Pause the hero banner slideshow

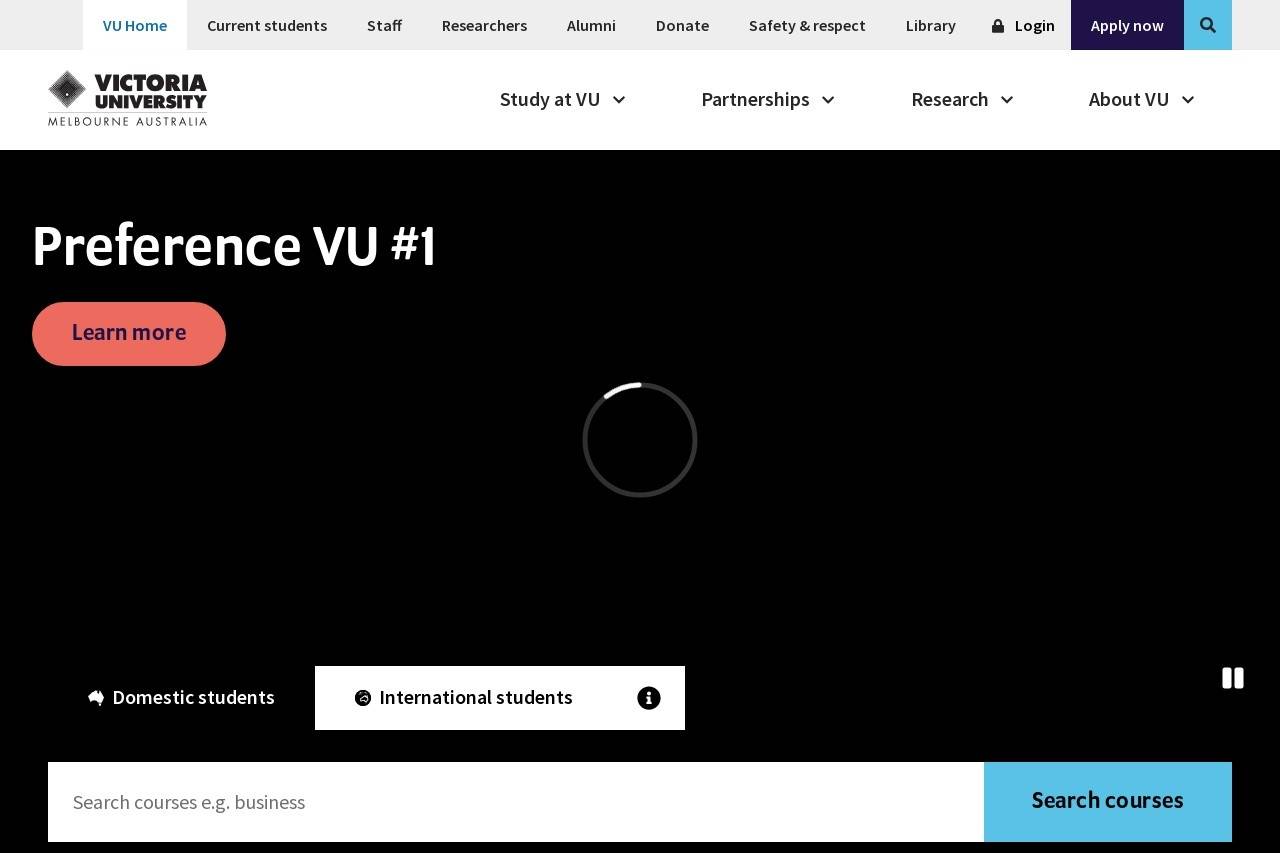coord(1233,678)
